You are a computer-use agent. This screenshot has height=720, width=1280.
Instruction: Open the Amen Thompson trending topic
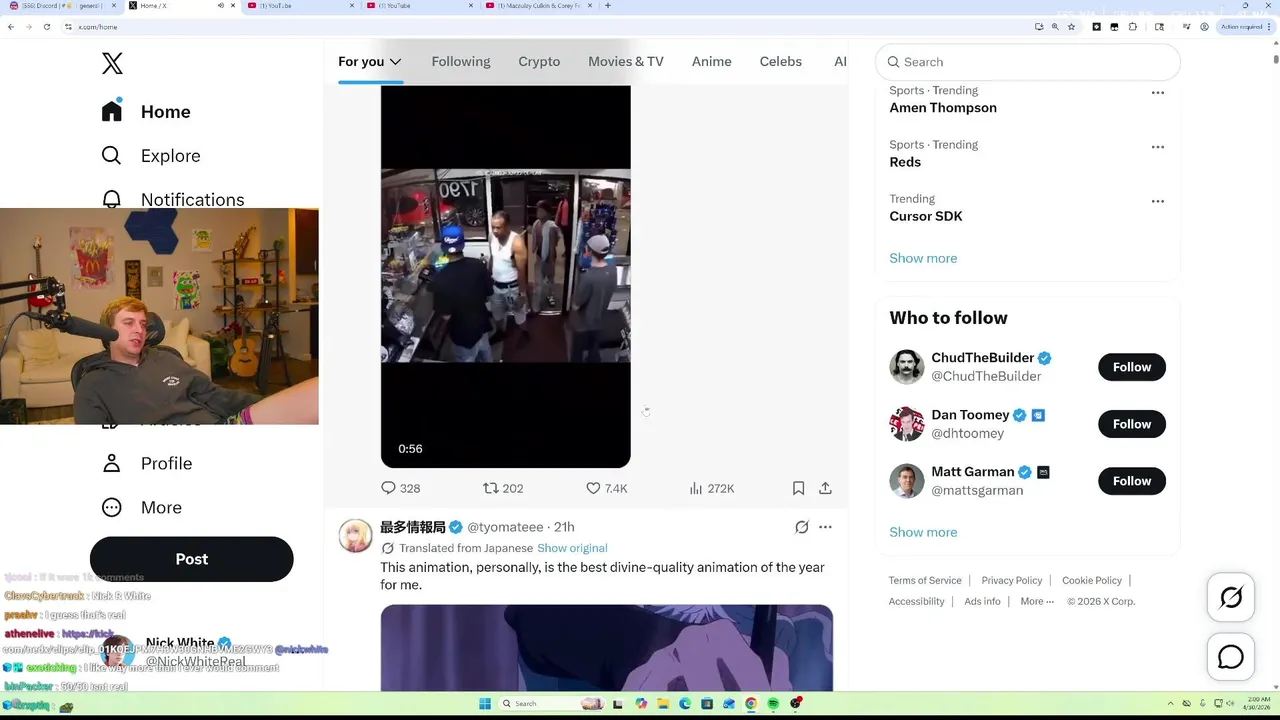[x=943, y=108]
